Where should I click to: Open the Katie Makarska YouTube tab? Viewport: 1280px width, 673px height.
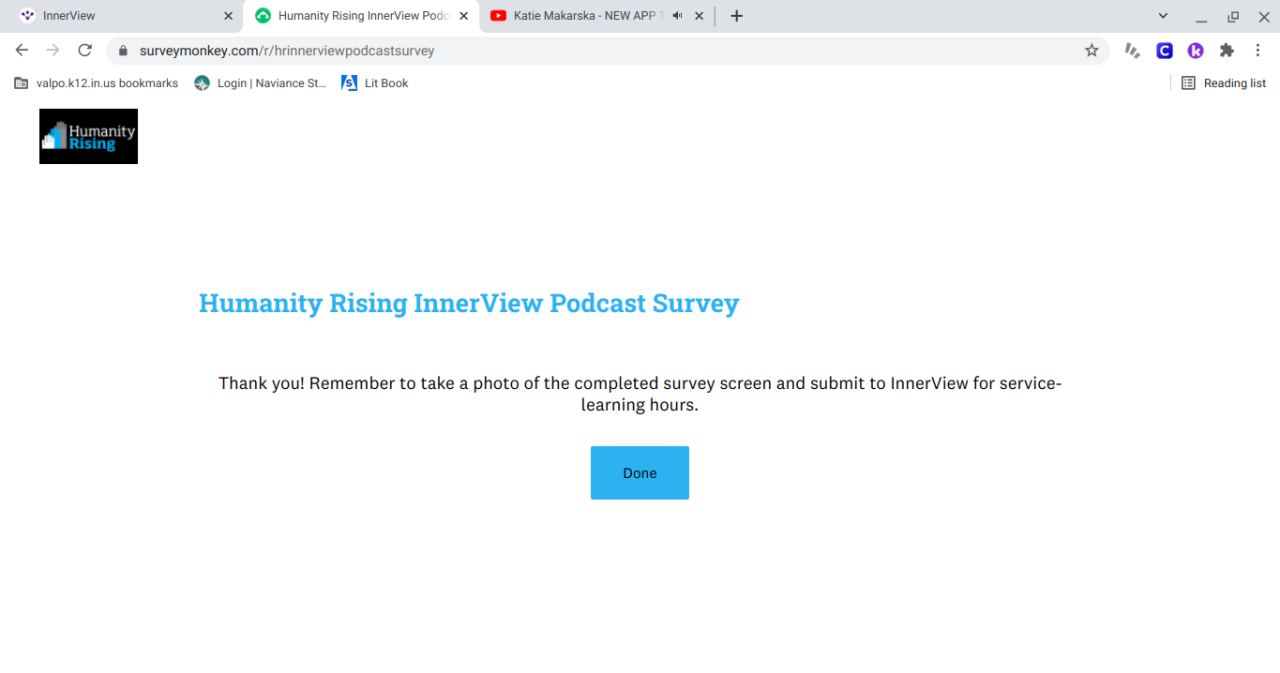[597, 16]
